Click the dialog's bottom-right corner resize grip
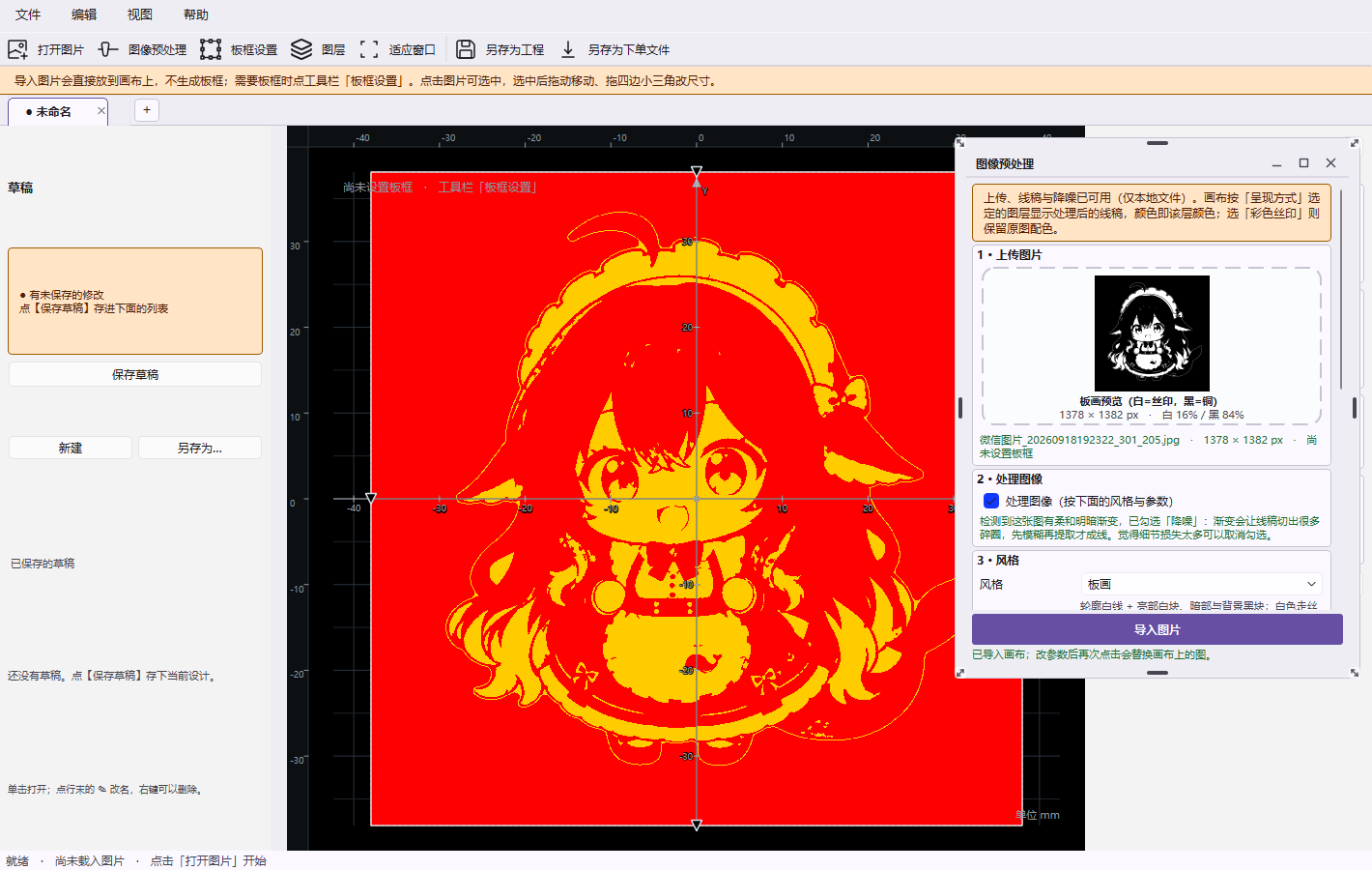 click(1355, 673)
